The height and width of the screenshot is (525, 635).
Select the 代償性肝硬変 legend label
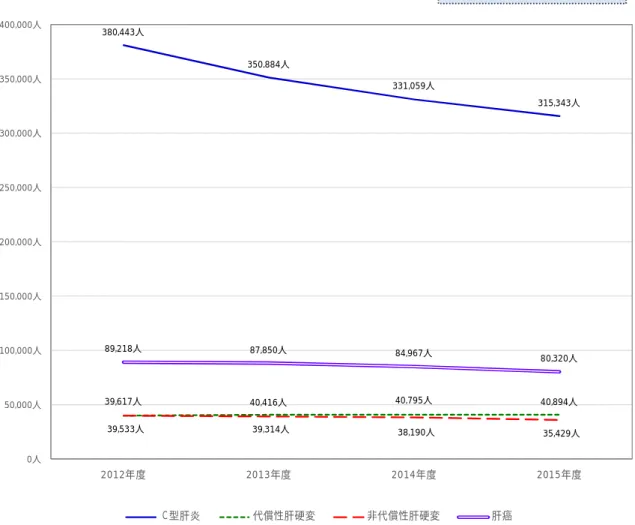click(x=284, y=516)
